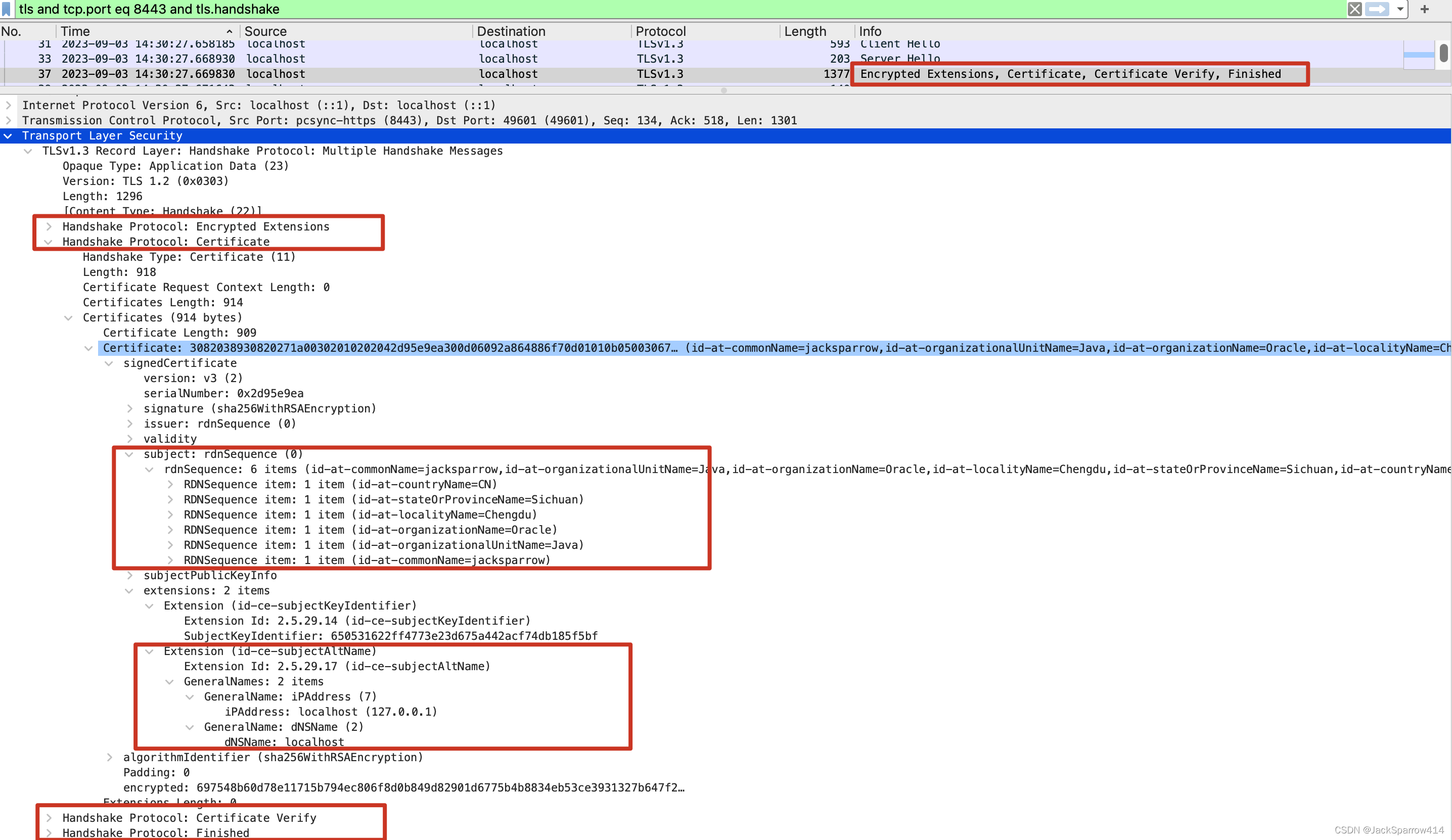This screenshot has width=1452, height=840.
Task: Collapse extensions: 2 items node
Action: 129,590
